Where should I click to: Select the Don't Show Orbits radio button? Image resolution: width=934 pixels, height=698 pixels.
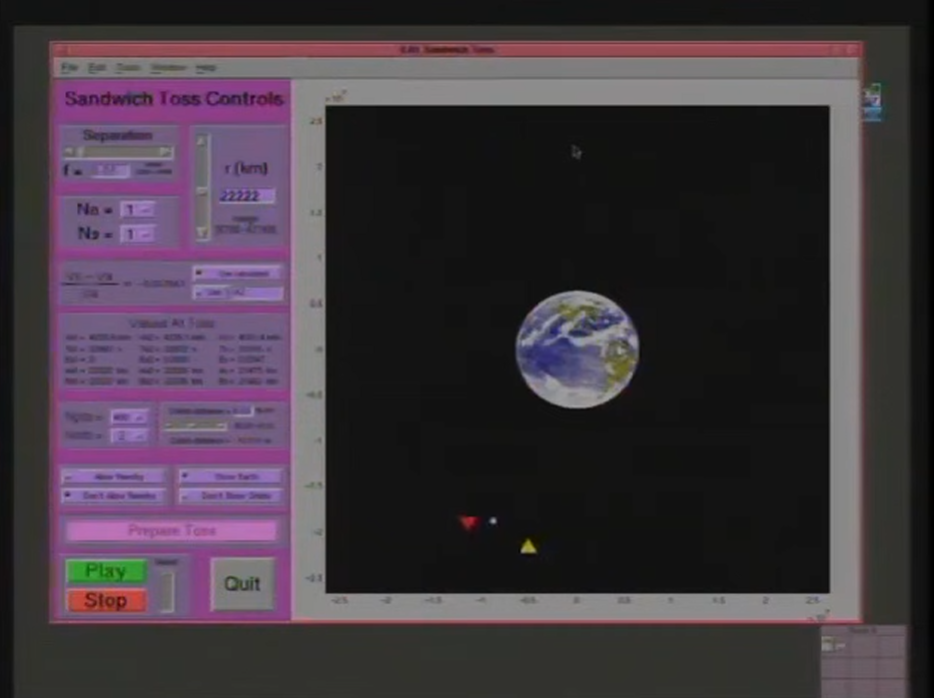click(x=231, y=496)
